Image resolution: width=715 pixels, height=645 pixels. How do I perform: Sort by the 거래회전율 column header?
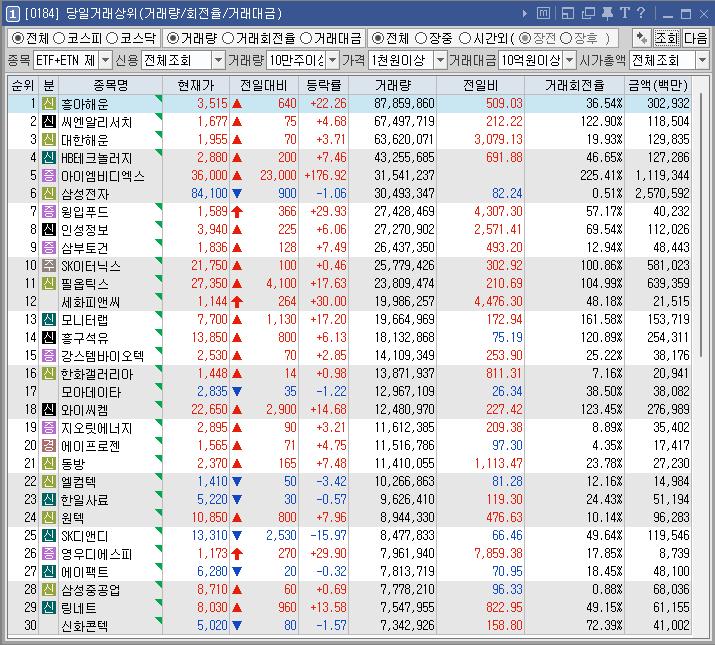tap(574, 85)
